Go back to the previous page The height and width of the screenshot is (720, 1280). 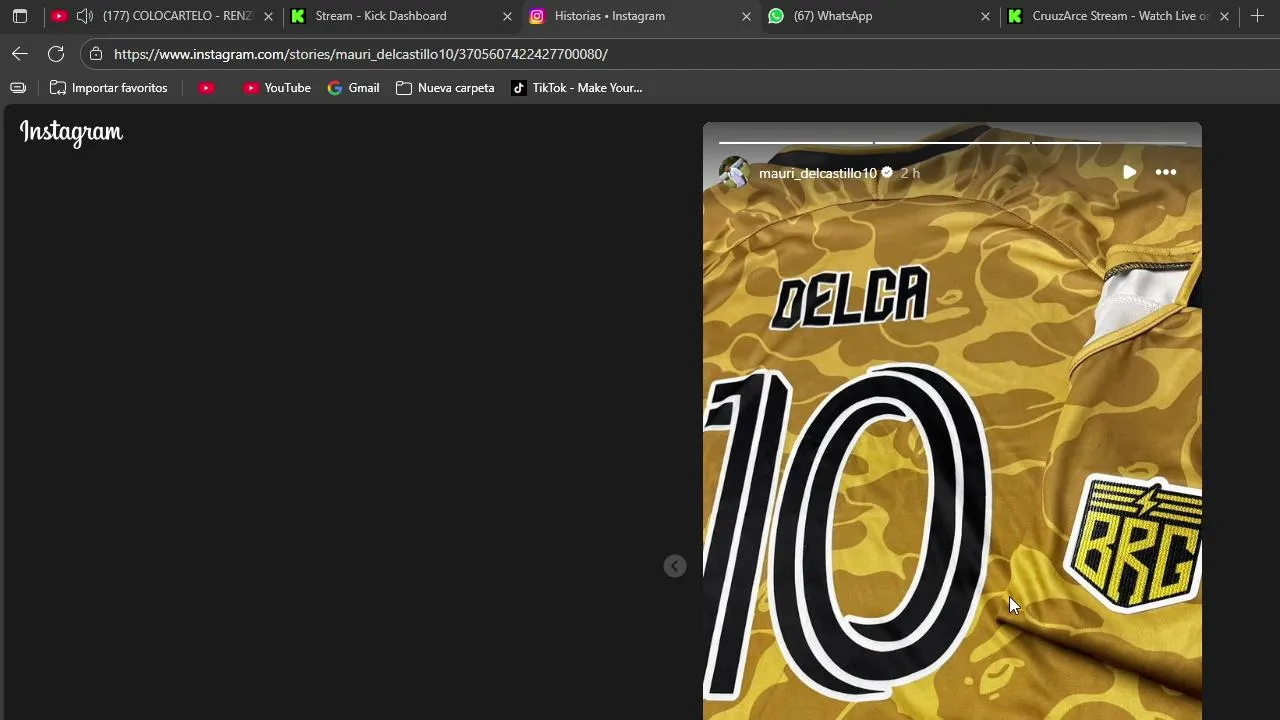point(20,54)
